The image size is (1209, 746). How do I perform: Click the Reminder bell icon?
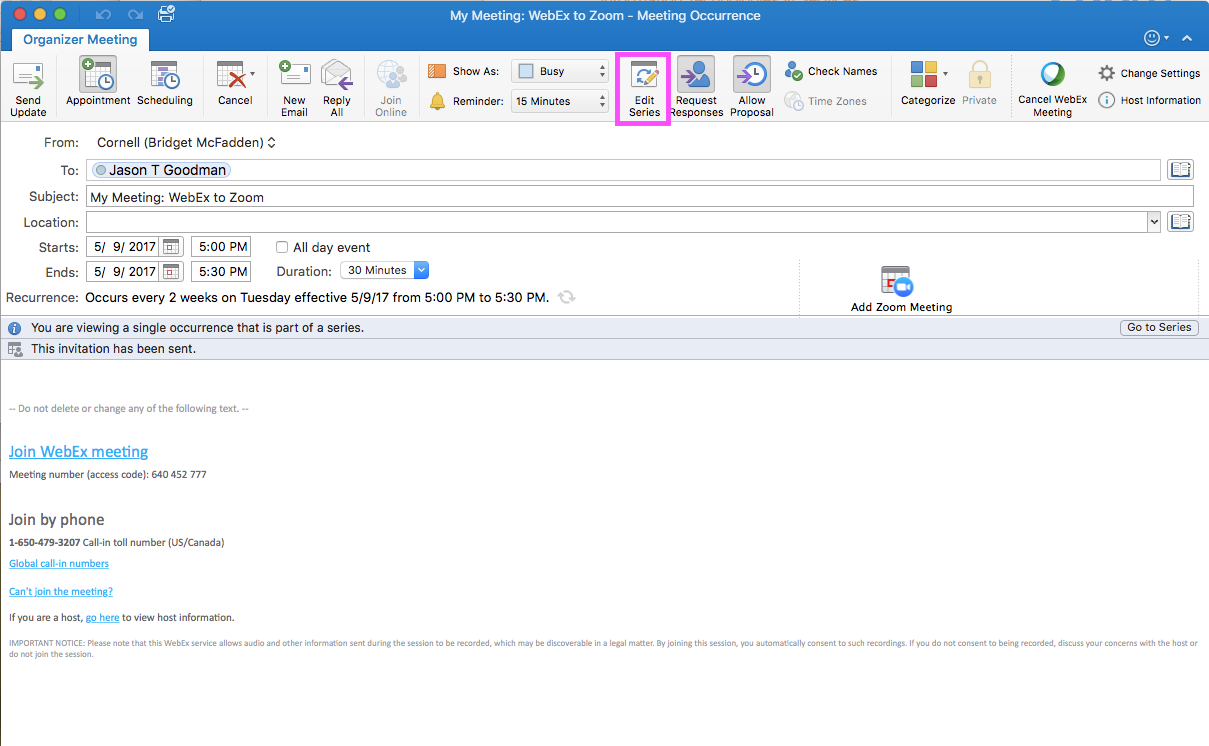(x=437, y=101)
